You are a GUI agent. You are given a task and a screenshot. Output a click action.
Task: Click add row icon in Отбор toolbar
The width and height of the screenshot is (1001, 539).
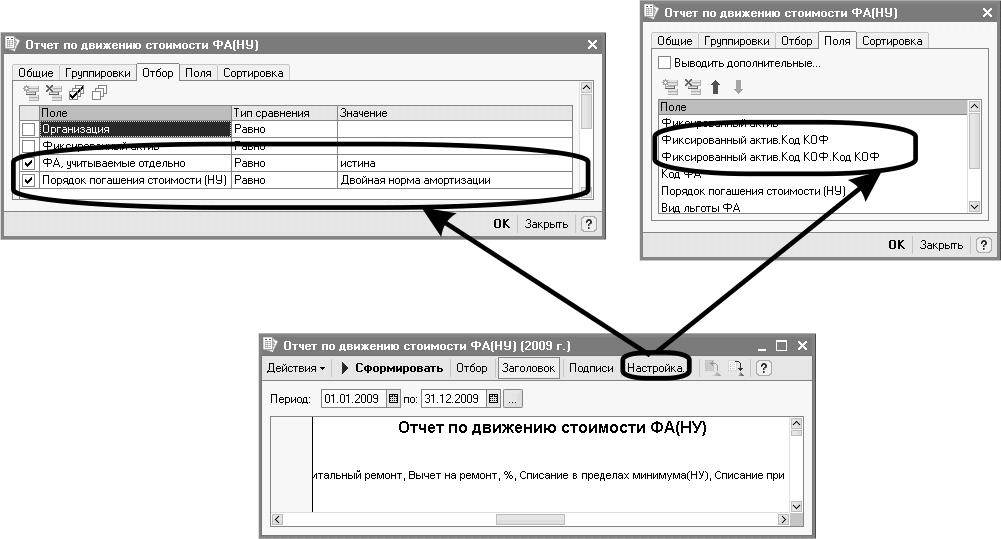(x=32, y=93)
